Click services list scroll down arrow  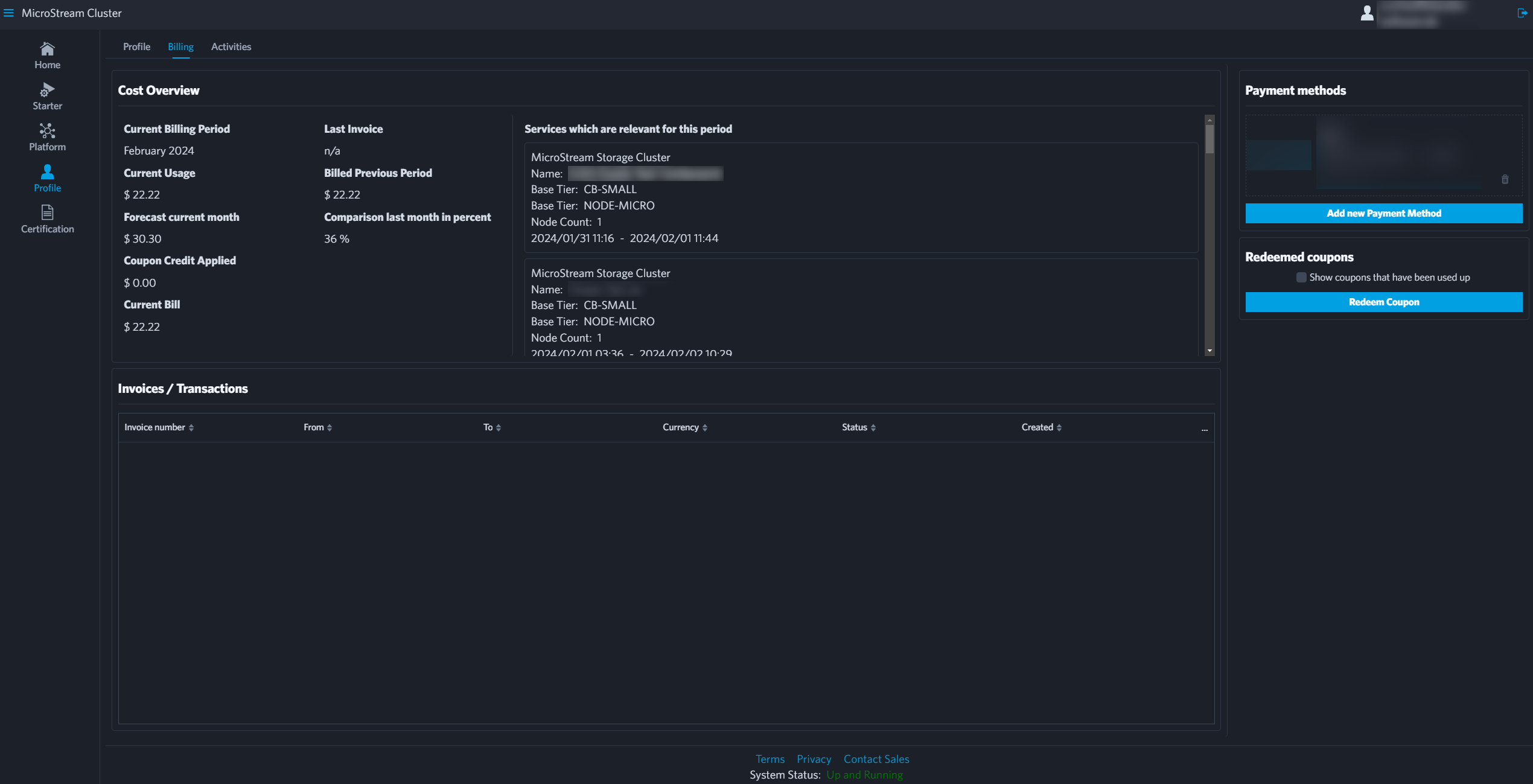click(x=1210, y=351)
